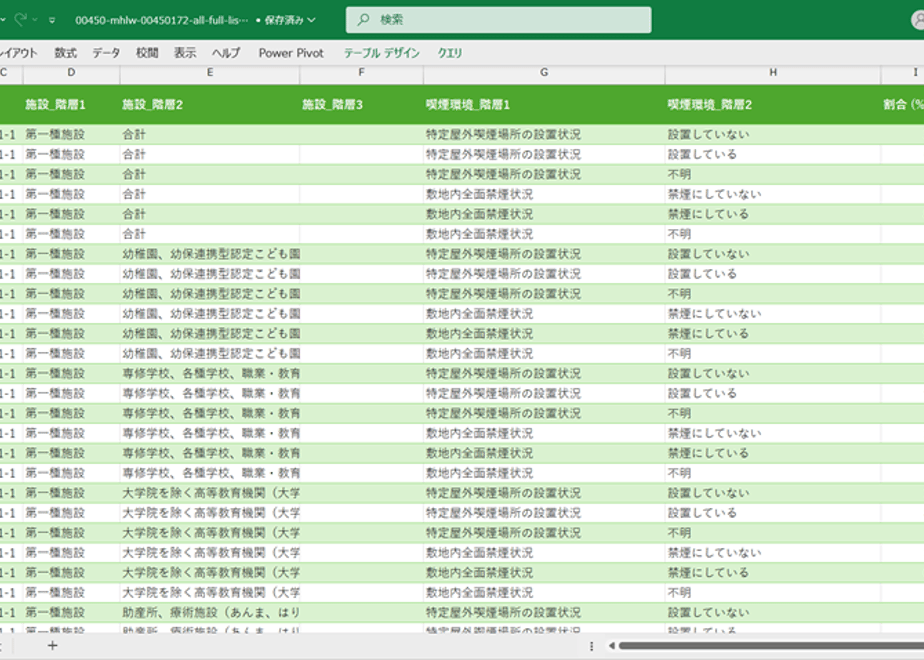Select first-row 第一種施設 cell
The width and height of the screenshot is (924, 660).
(71, 134)
